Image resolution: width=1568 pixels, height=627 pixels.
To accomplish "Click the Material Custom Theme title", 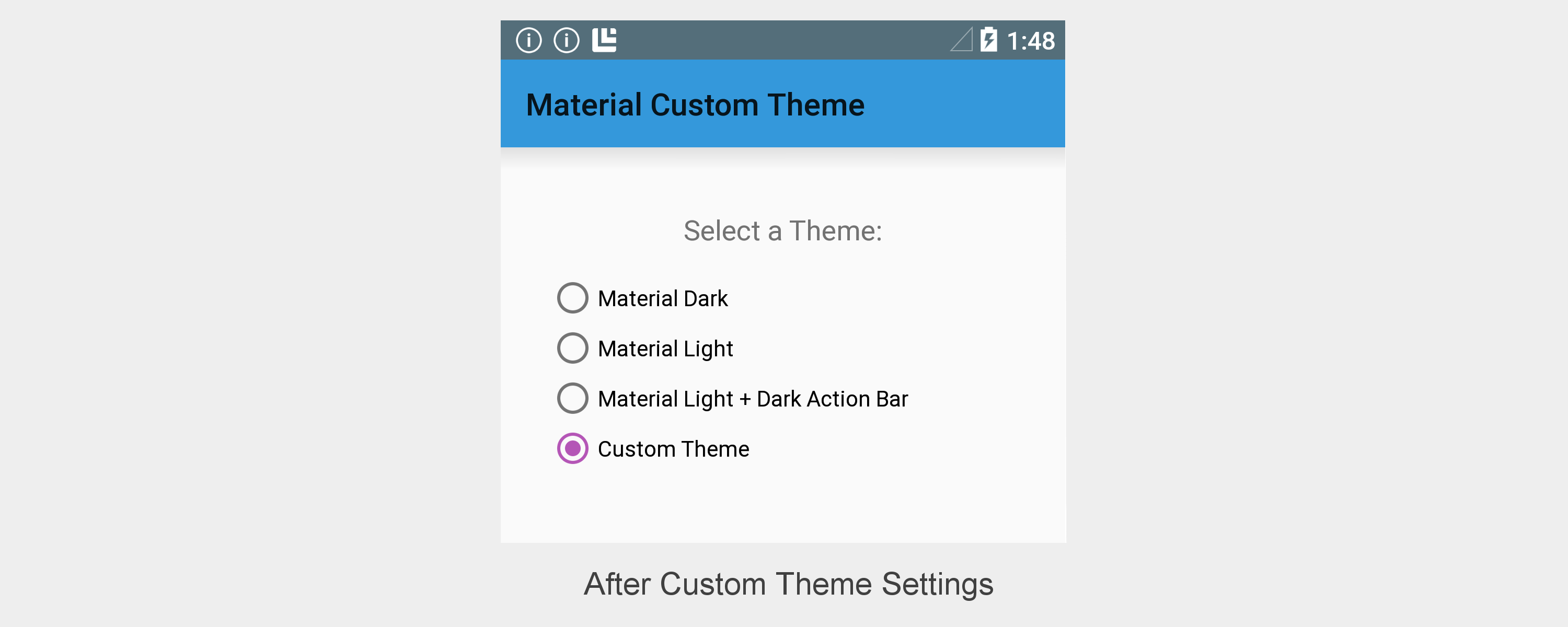I will click(695, 104).
